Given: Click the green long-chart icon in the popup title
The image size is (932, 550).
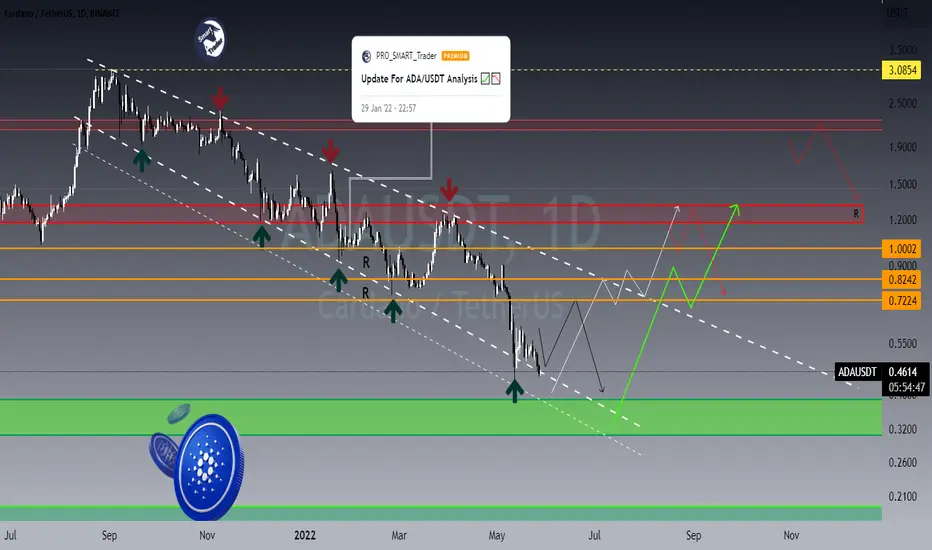Looking at the screenshot, I should (485, 78).
